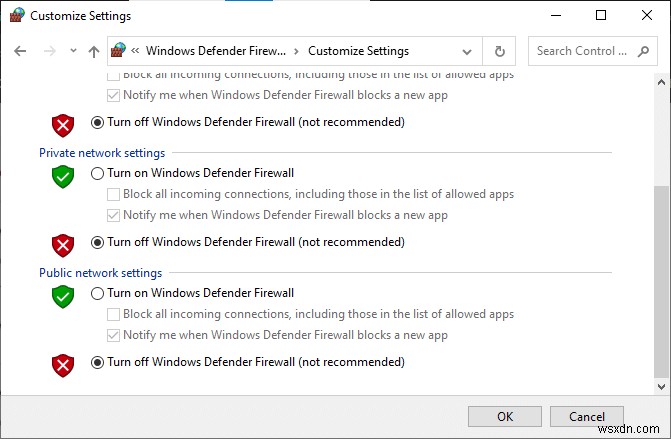Click the bottom red shield in Public settings
Image resolution: width=671 pixels, height=439 pixels.
point(63,364)
